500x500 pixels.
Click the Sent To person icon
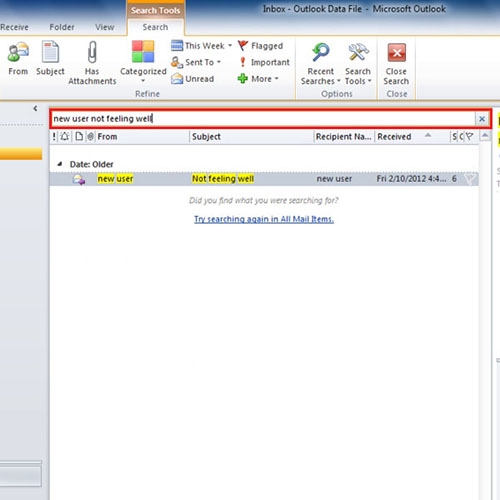pos(177,62)
